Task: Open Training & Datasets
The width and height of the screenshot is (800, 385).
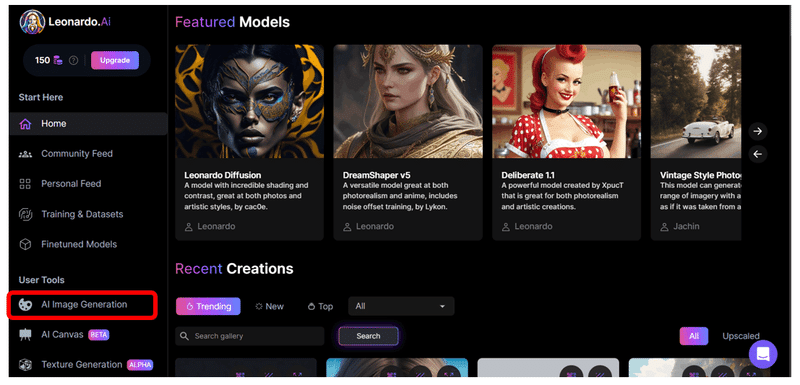Action: [x=82, y=214]
